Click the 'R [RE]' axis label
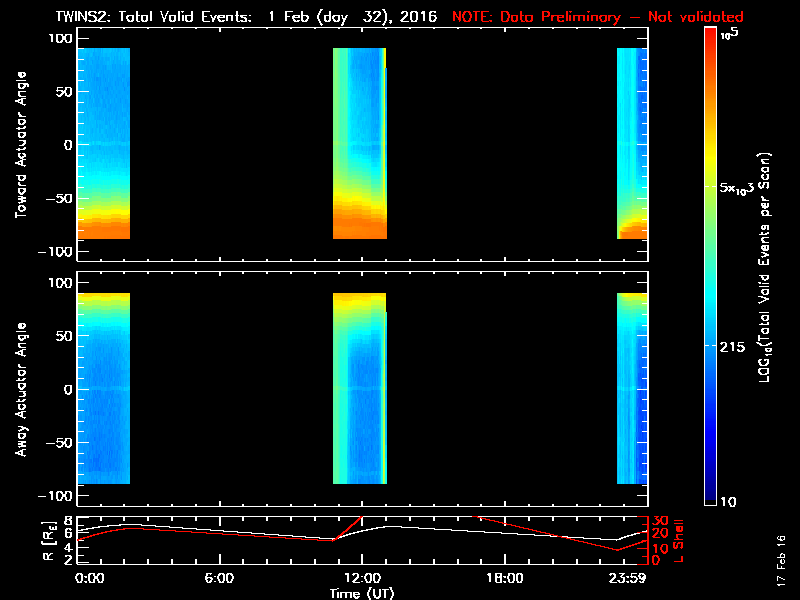This screenshot has height=600, width=800. [x=49, y=540]
